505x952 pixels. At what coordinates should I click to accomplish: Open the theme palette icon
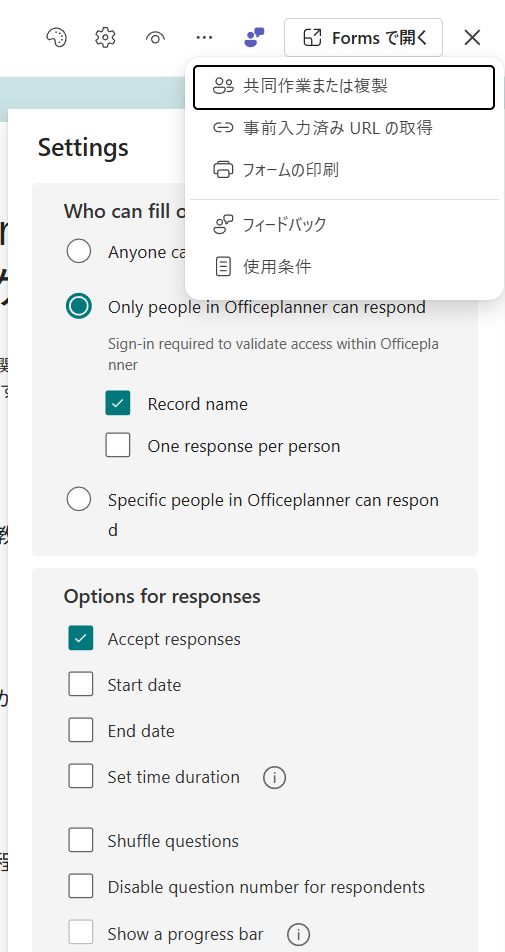[56, 38]
